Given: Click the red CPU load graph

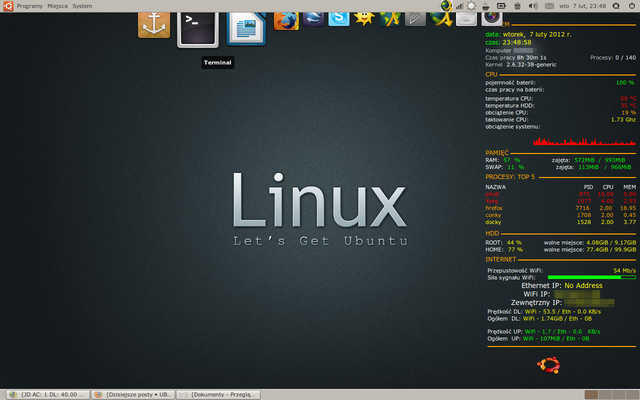Looking at the screenshot, I should pos(584,141).
